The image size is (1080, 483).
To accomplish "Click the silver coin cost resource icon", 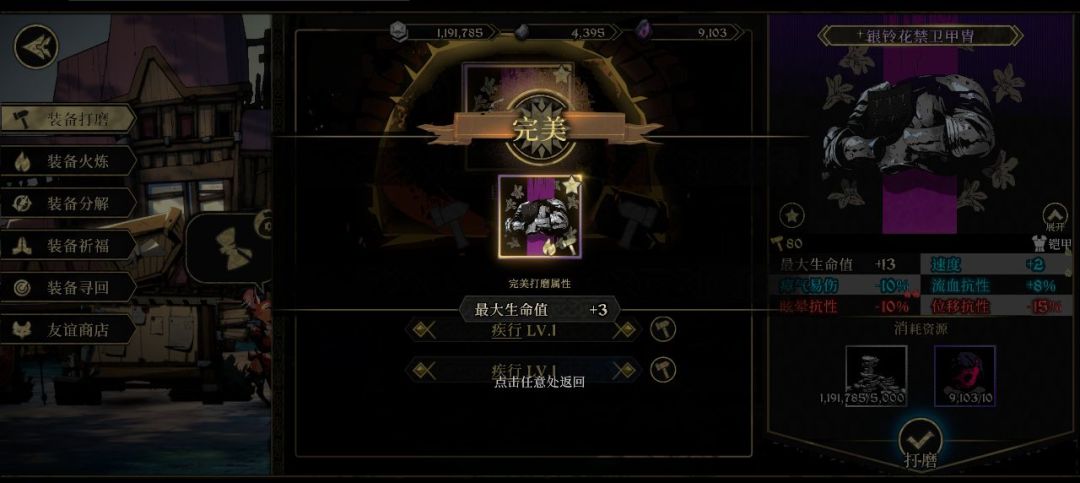I will [875, 376].
